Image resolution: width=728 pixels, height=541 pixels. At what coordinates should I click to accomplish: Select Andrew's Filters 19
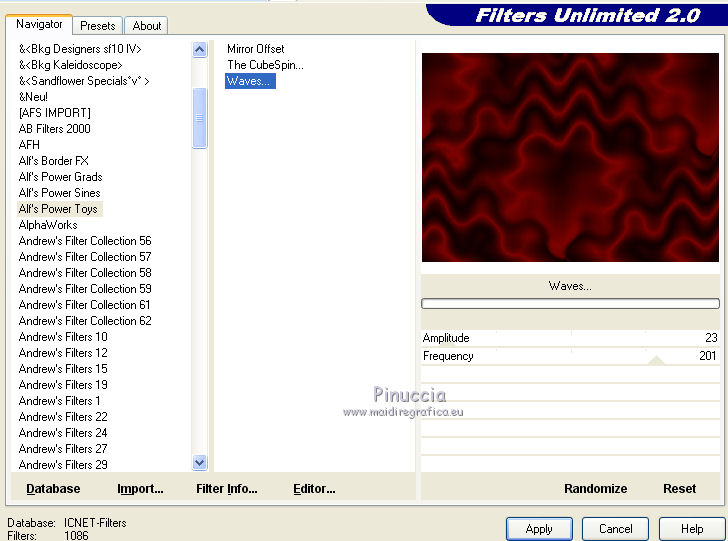pyautogui.click(x=63, y=385)
